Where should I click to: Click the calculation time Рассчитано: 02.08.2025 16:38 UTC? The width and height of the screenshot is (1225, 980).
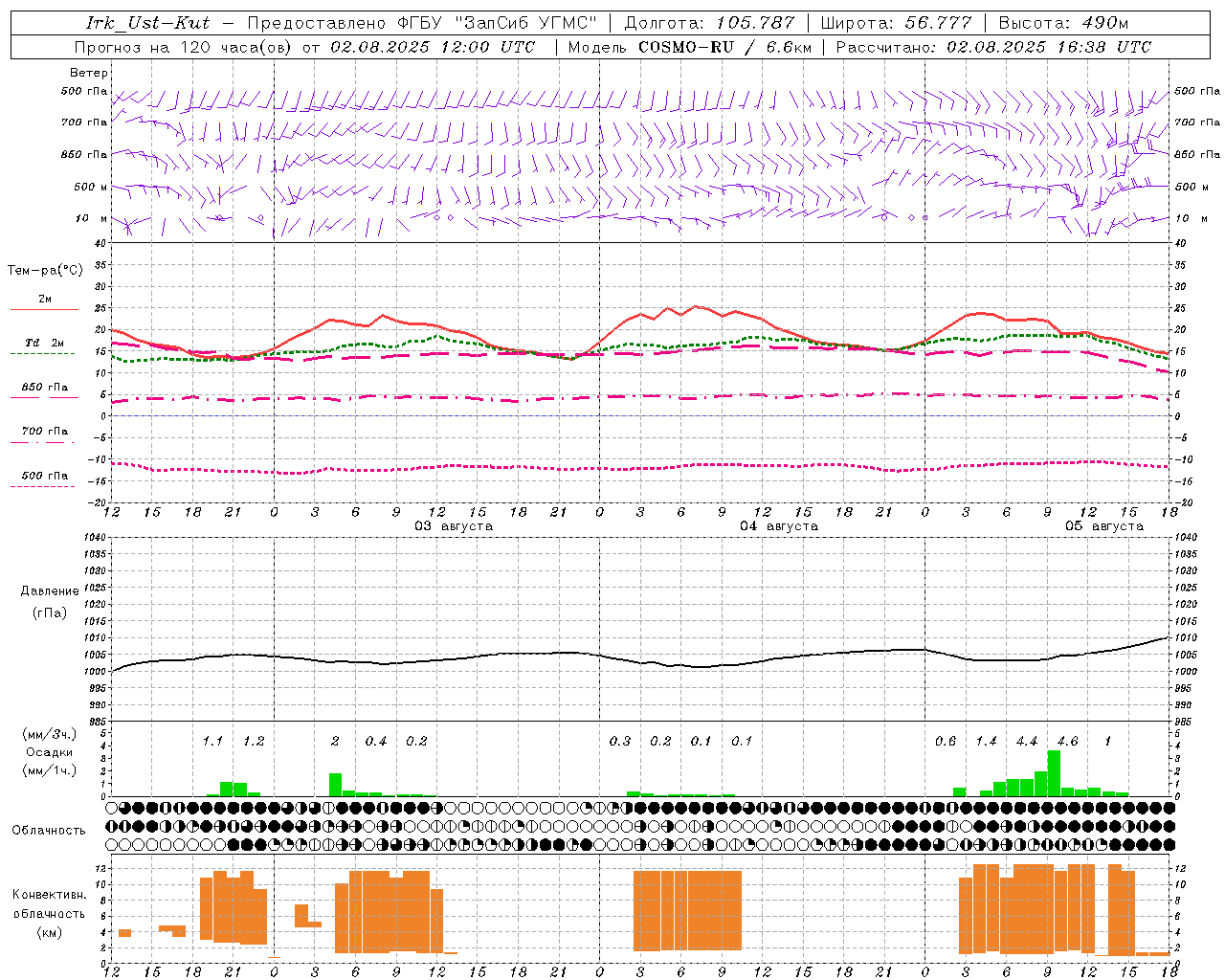(x=993, y=46)
